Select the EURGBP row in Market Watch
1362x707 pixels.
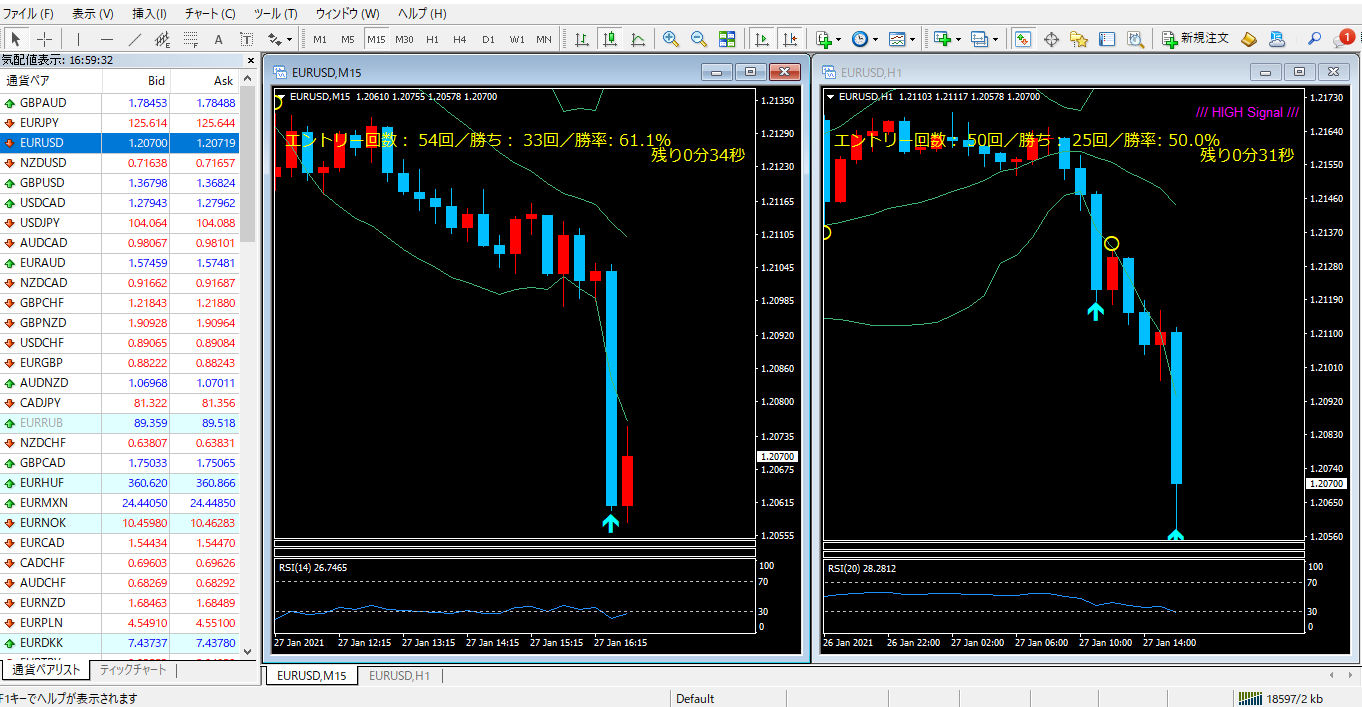tap(119, 363)
